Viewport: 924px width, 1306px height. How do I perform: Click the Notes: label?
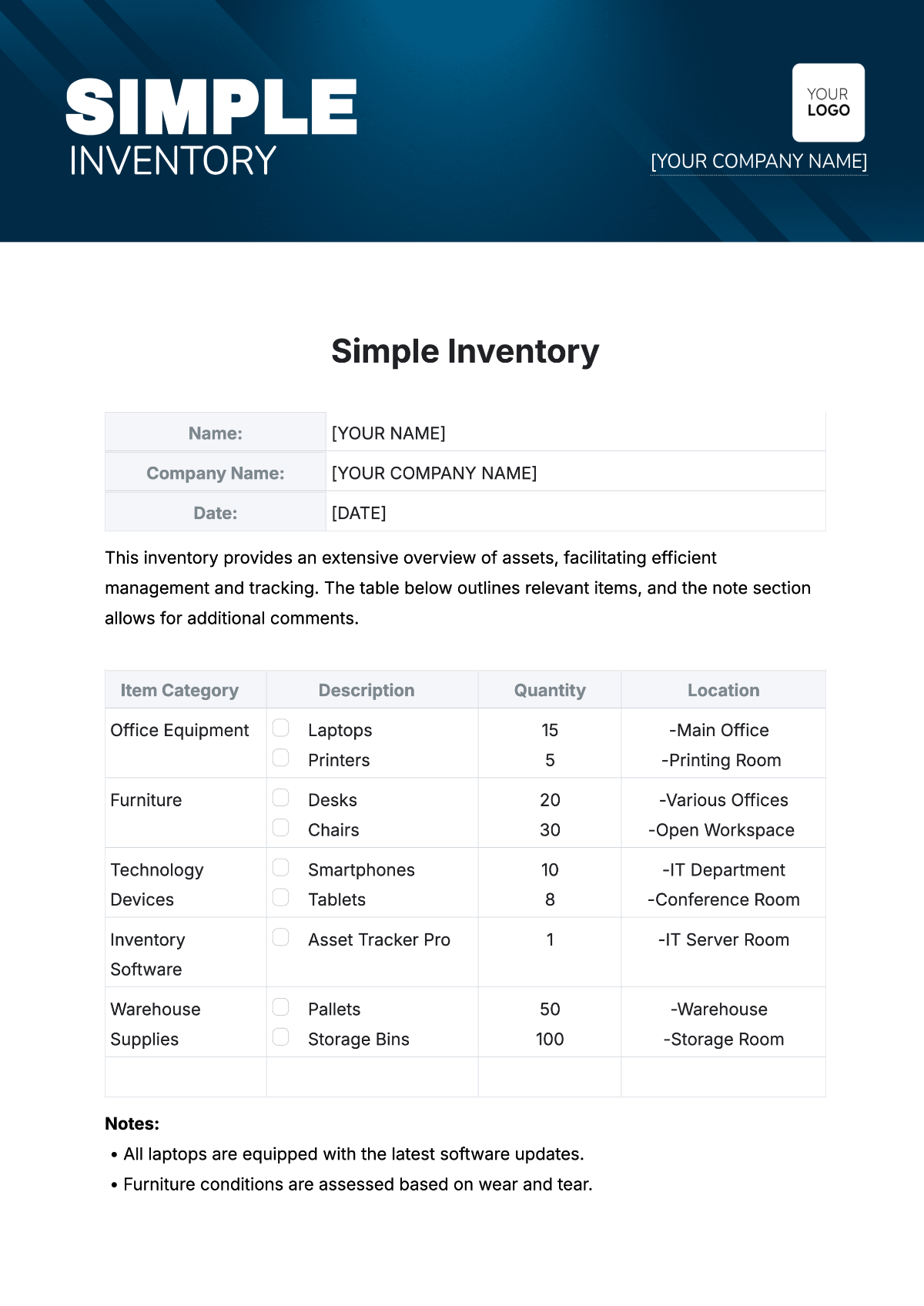132,1123
